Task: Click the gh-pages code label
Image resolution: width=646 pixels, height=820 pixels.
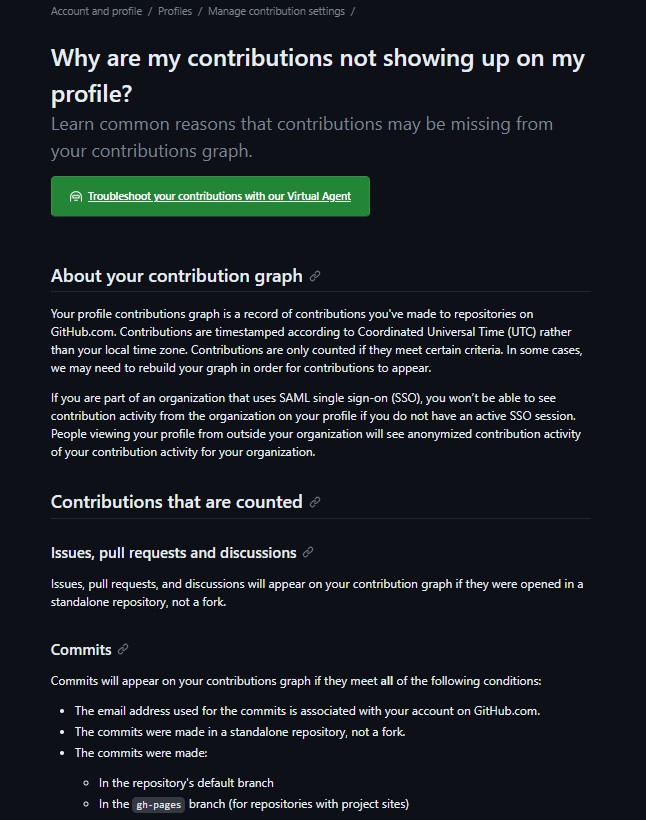Action: click(x=158, y=804)
